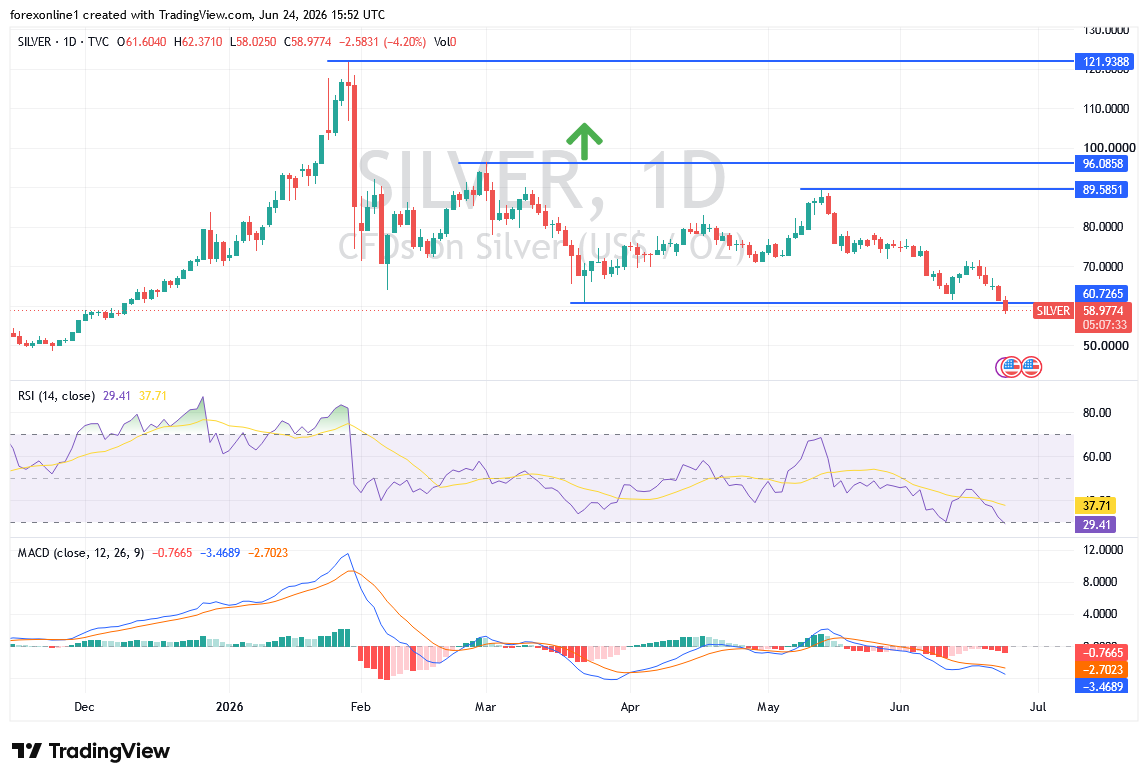Open the MACD (close, 12, 26, 9) legend
This screenshot has height=781, width=1148.
(x=81, y=553)
